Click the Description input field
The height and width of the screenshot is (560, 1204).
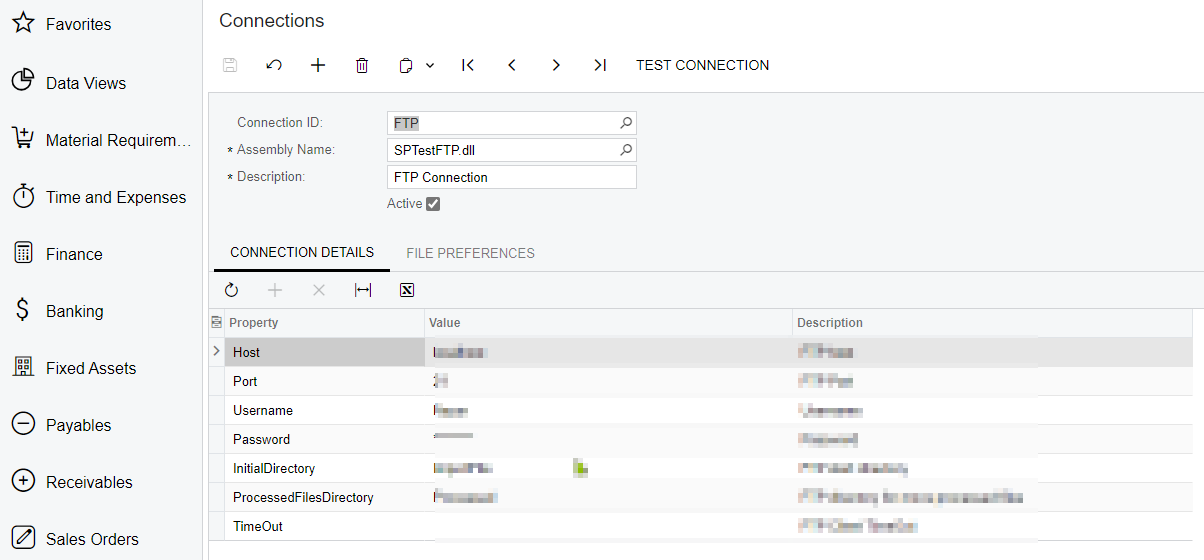pyautogui.click(x=511, y=177)
